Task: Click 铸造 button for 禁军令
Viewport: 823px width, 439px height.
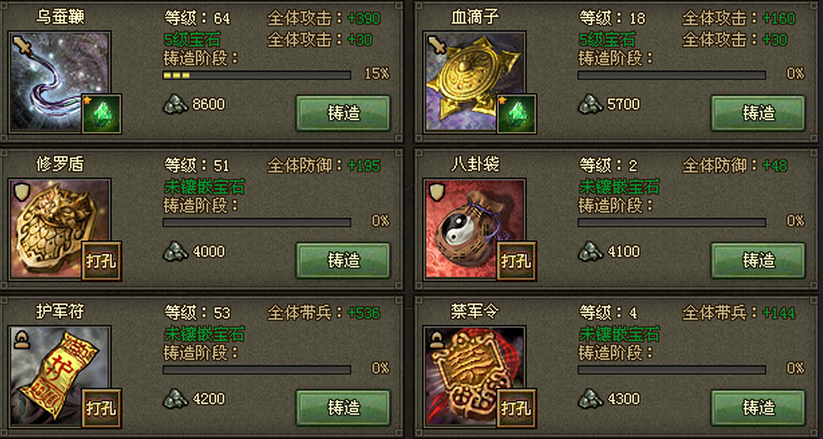Action: (758, 407)
